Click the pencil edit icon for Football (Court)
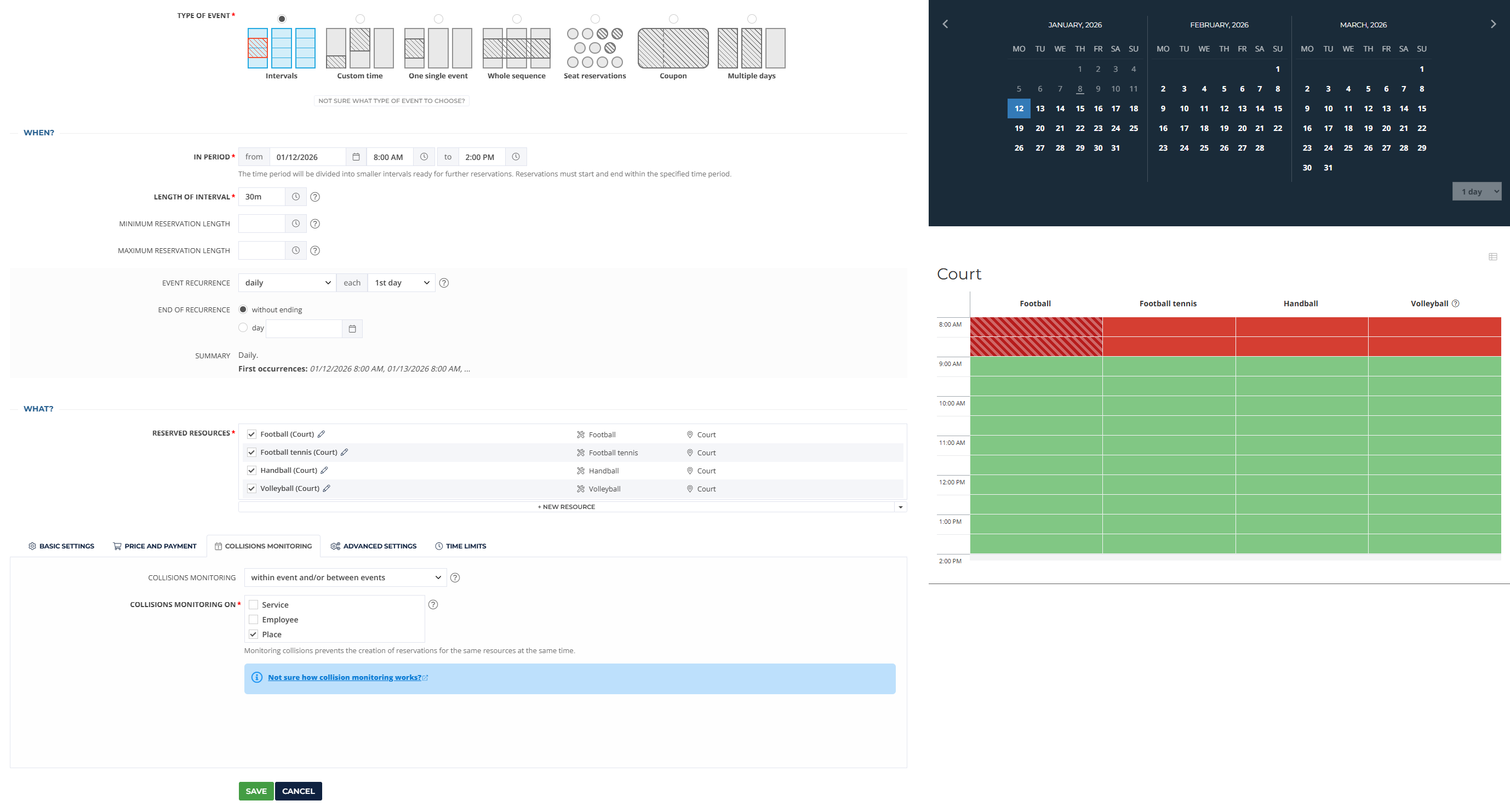 pos(321,434)
